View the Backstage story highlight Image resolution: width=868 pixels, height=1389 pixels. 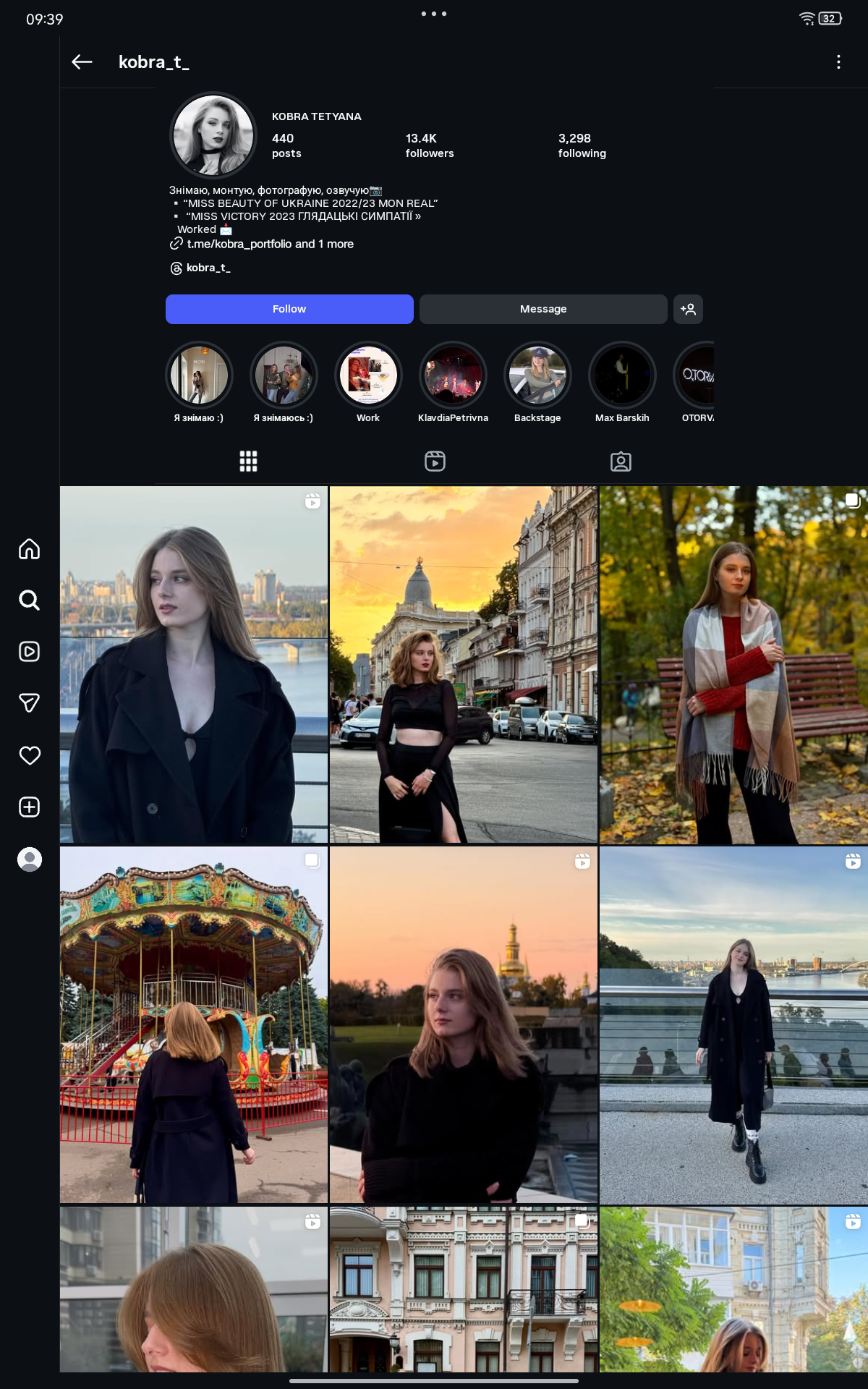tap(537, 375)
